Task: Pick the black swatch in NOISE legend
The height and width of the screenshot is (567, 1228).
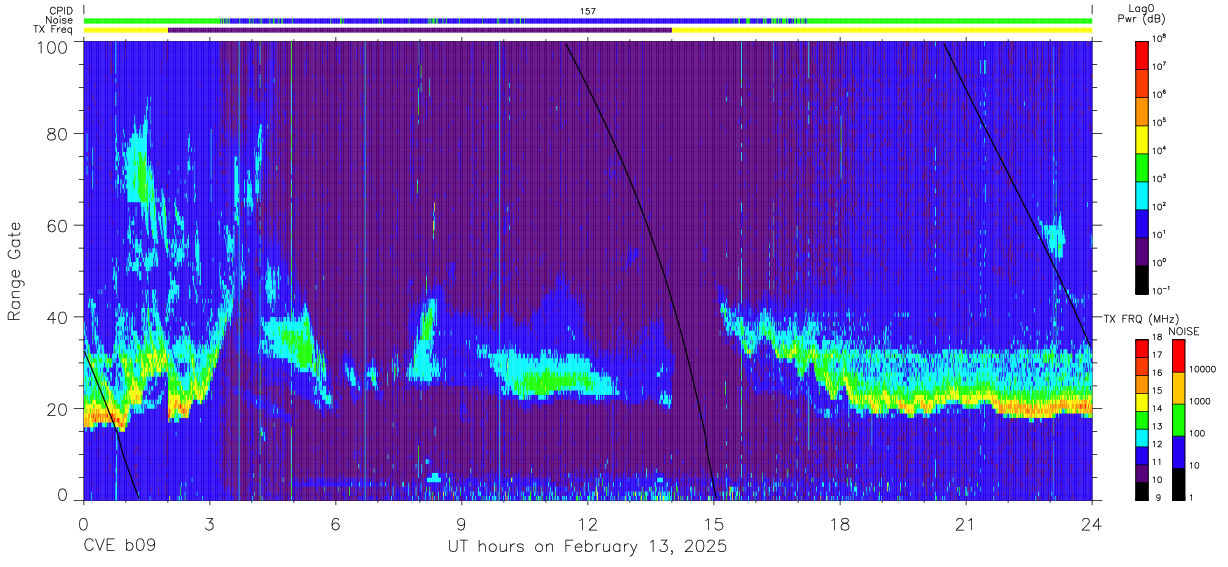Action: click(x=1178, y=483)
